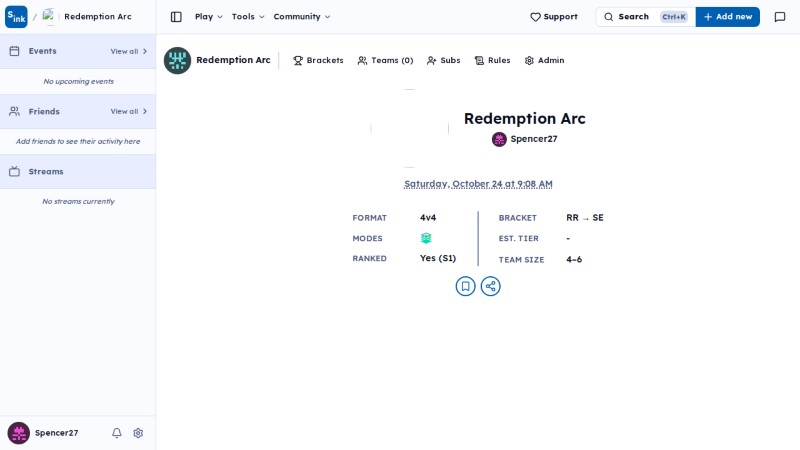Click the Subs person-plus icon

point(432,60)
